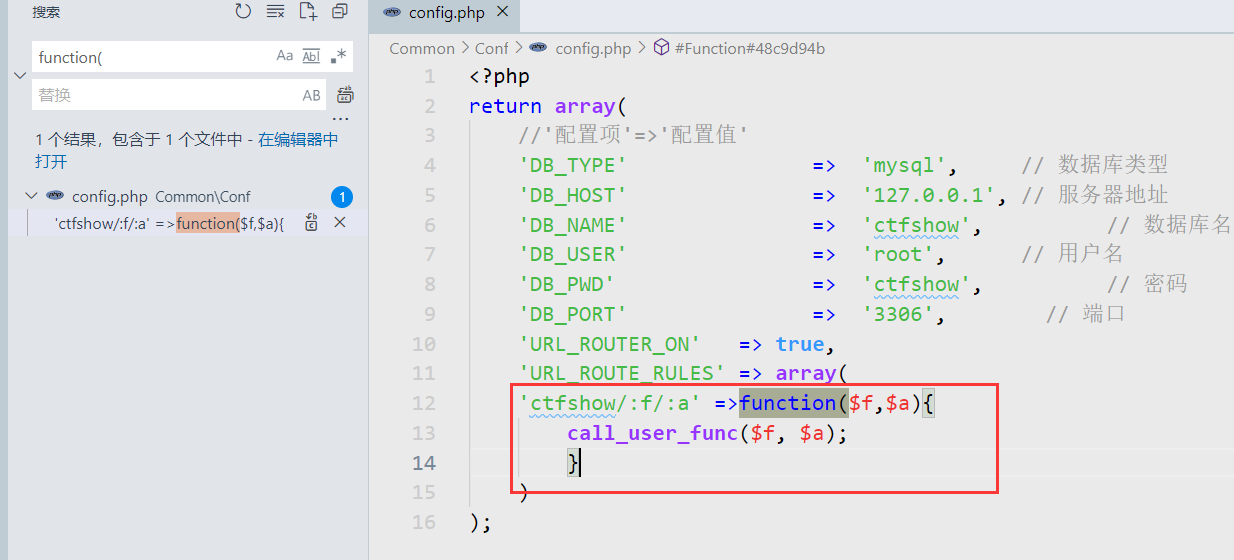Open the ctfshow/:f/:a match result
The height and width of the screenshot is (560, 1234).
coord(170,223)
